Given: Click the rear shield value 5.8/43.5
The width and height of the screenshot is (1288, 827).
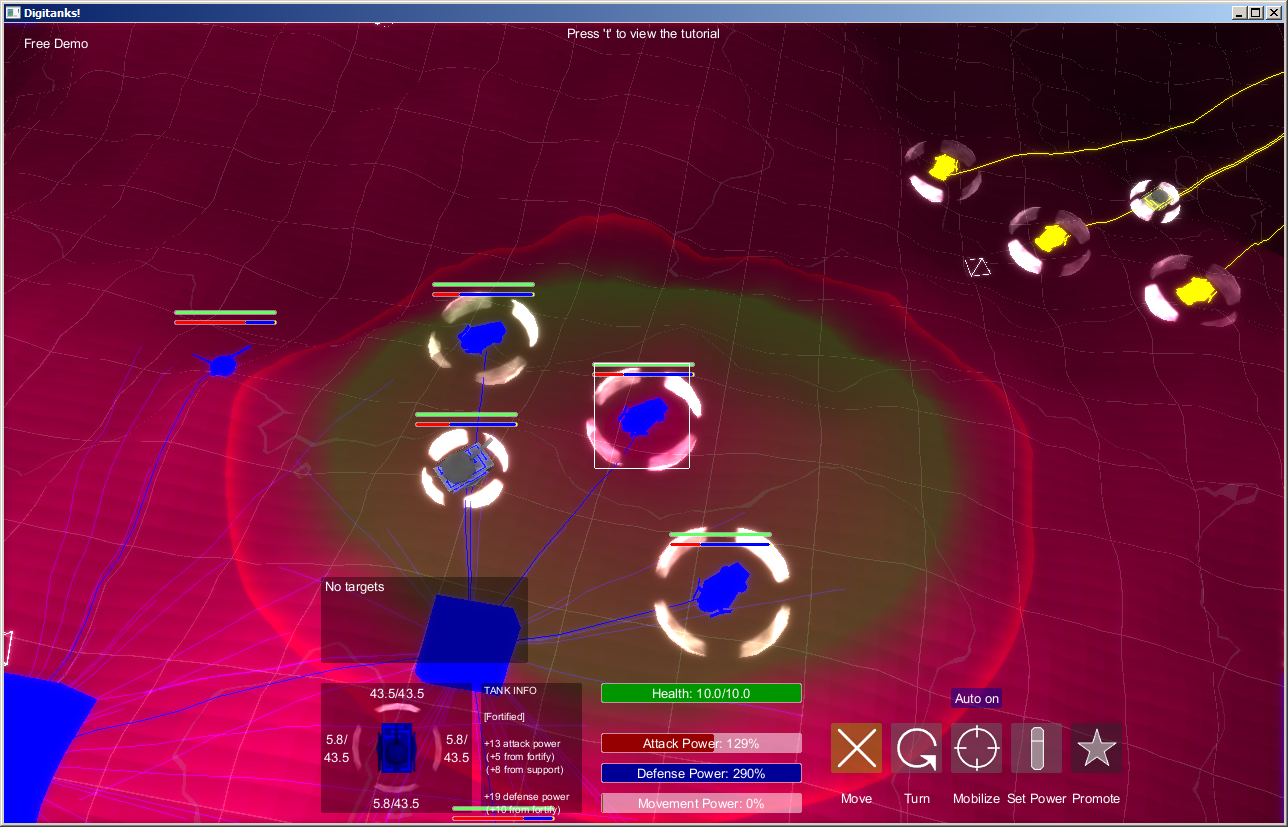Looking at the screenshot, I should click(x=396, y=804).
